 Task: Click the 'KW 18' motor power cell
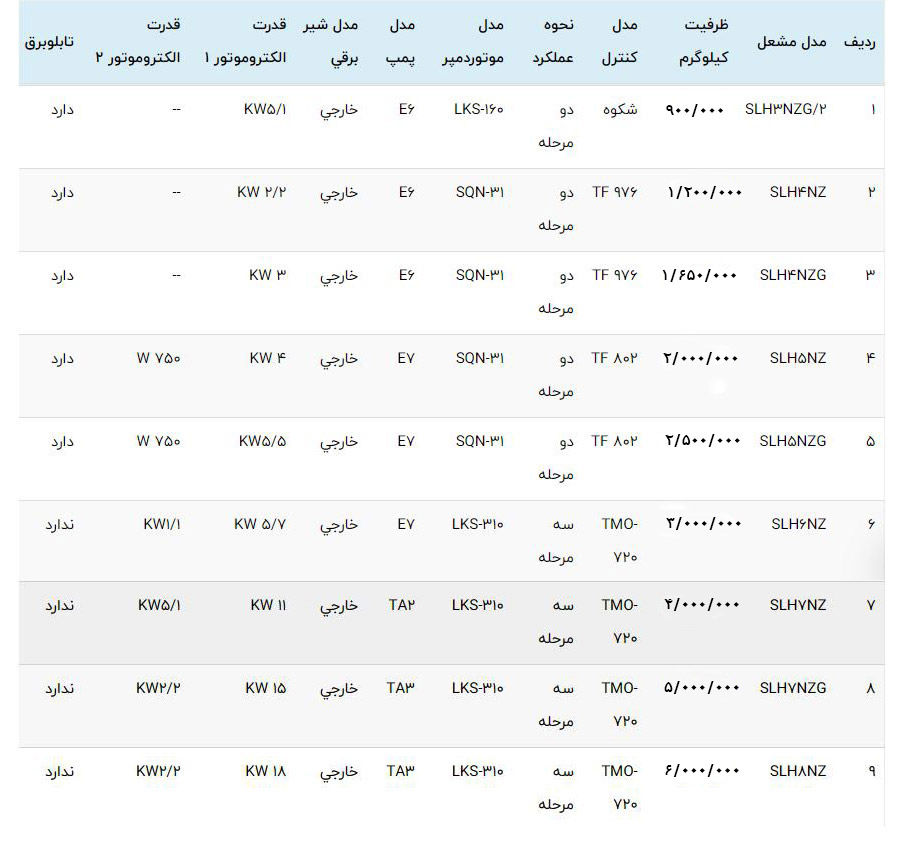[266, 771]
